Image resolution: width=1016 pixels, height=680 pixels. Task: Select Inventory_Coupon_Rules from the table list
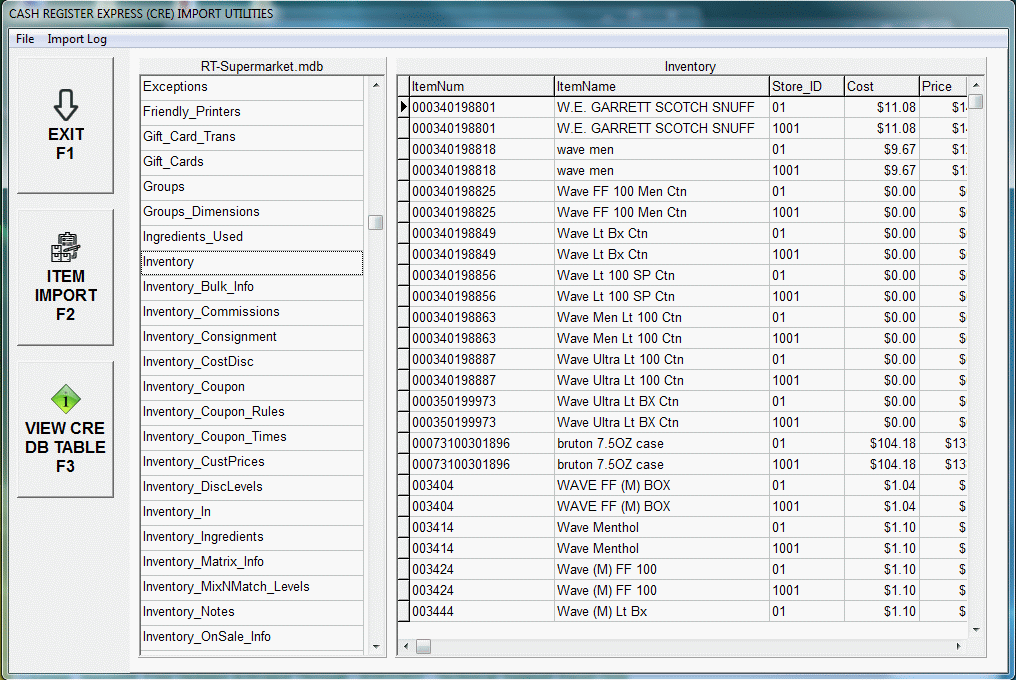point(251,412)
